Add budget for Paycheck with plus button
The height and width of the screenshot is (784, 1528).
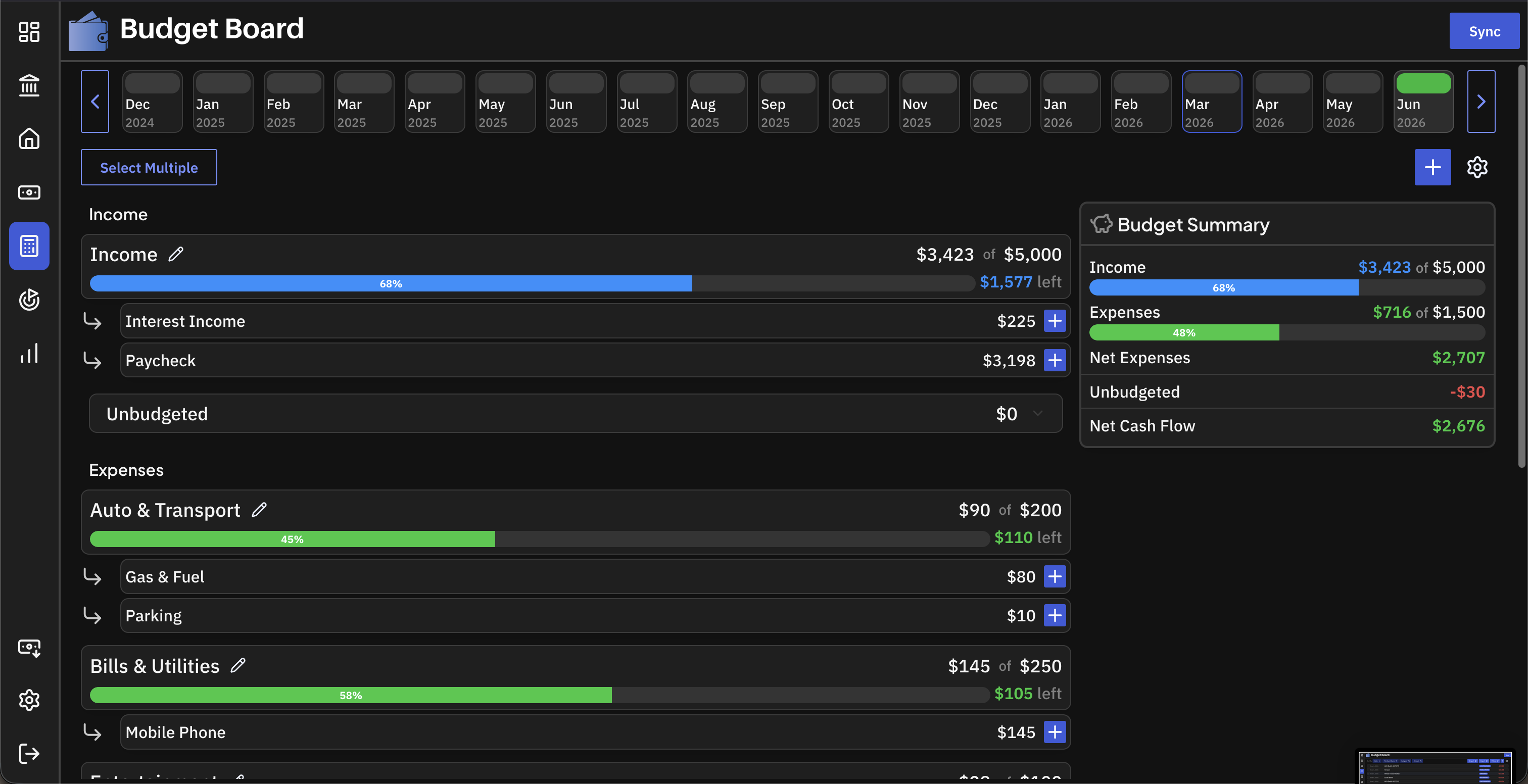point(1055,360)
